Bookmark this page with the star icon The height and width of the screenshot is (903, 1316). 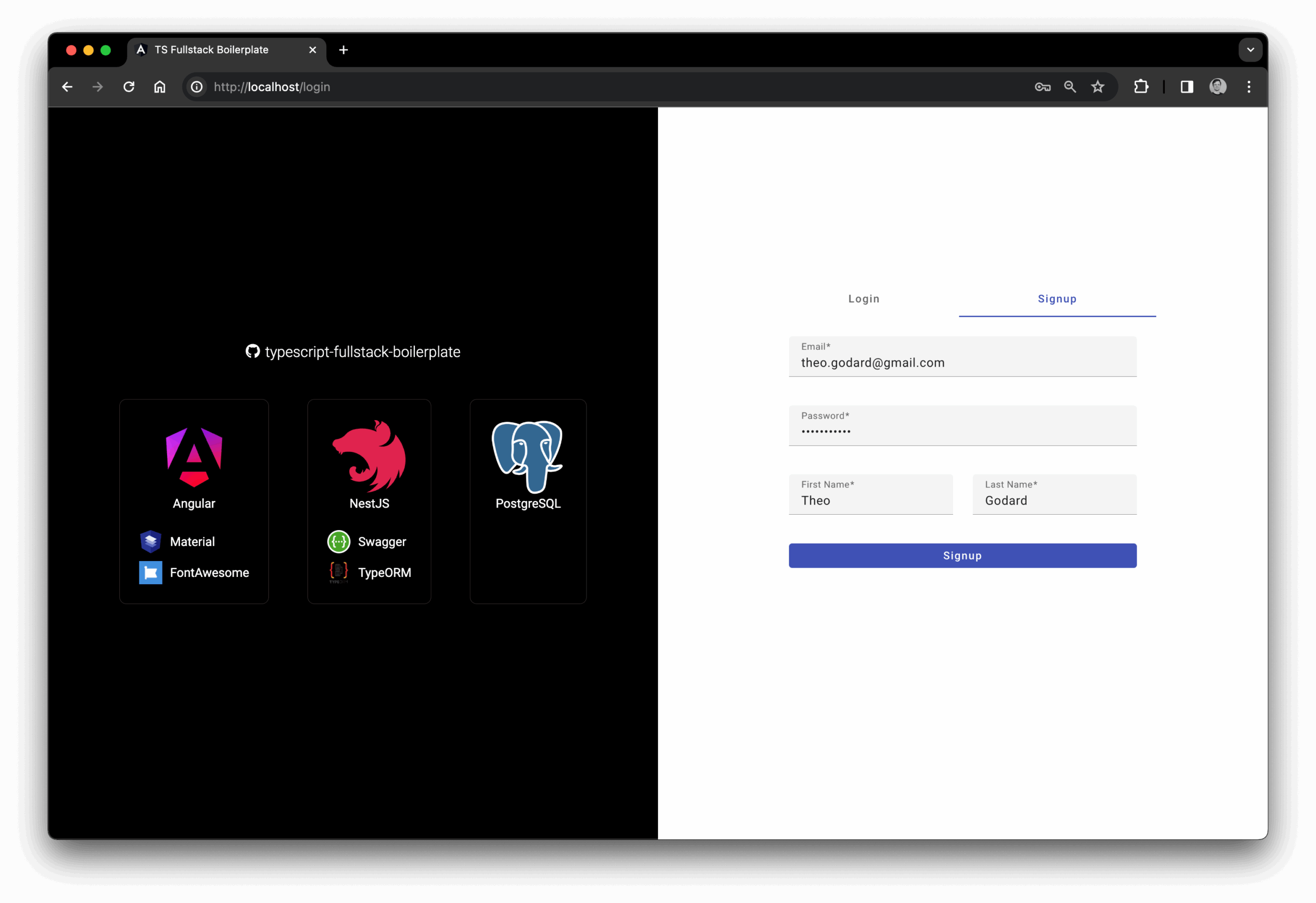[x=1098, y=87]
